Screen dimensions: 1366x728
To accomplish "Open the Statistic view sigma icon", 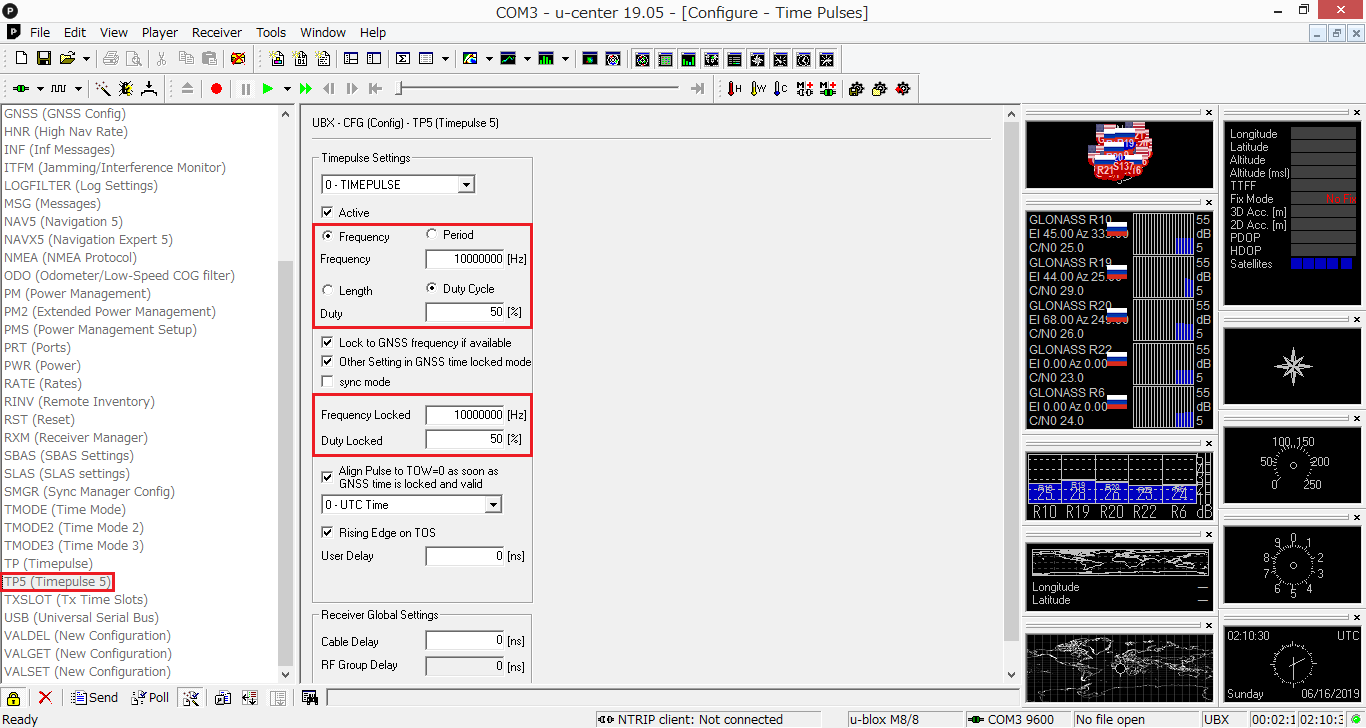I will [x=403, y=59].
